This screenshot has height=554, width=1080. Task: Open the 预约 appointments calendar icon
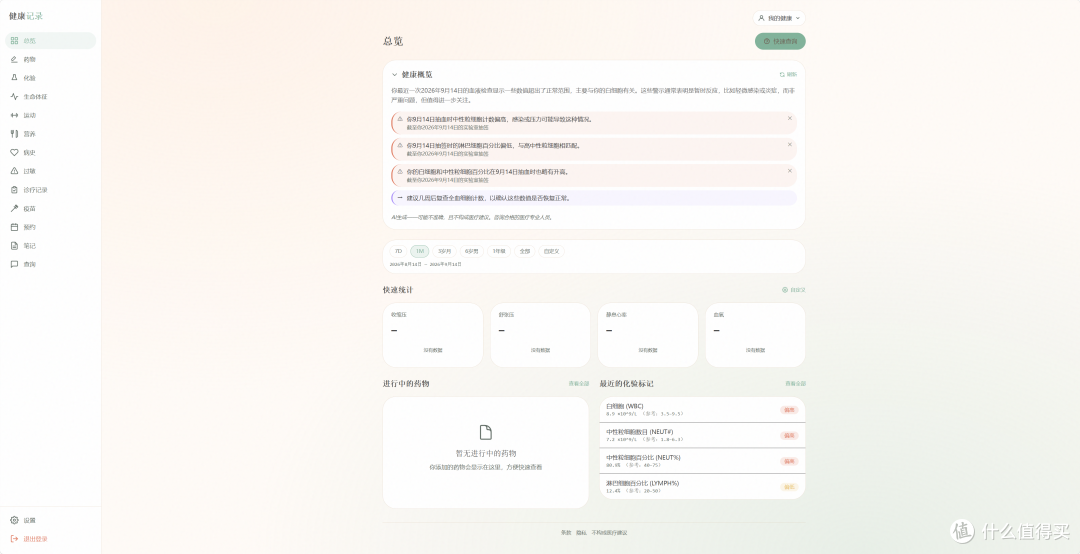pos(14,227)
